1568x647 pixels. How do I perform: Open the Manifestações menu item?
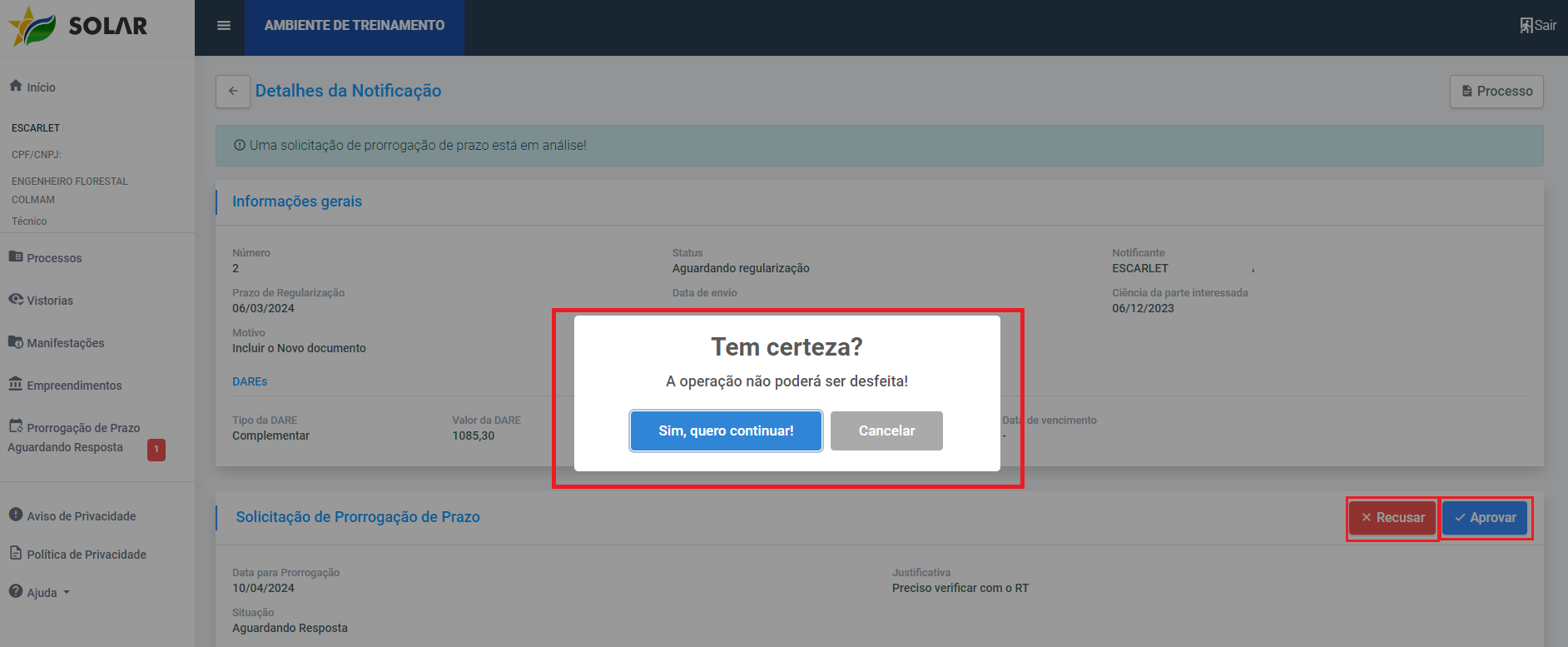65,343
